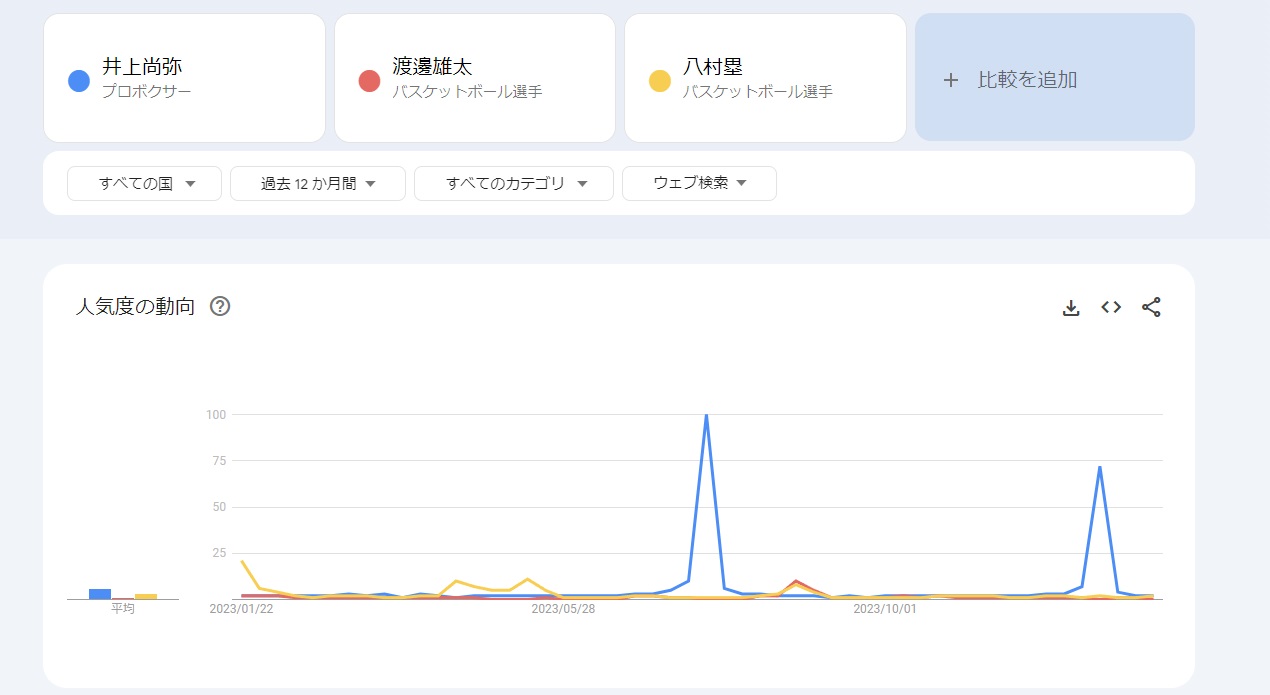Click the red dot beside 渡邊雄太

(369, 81)
